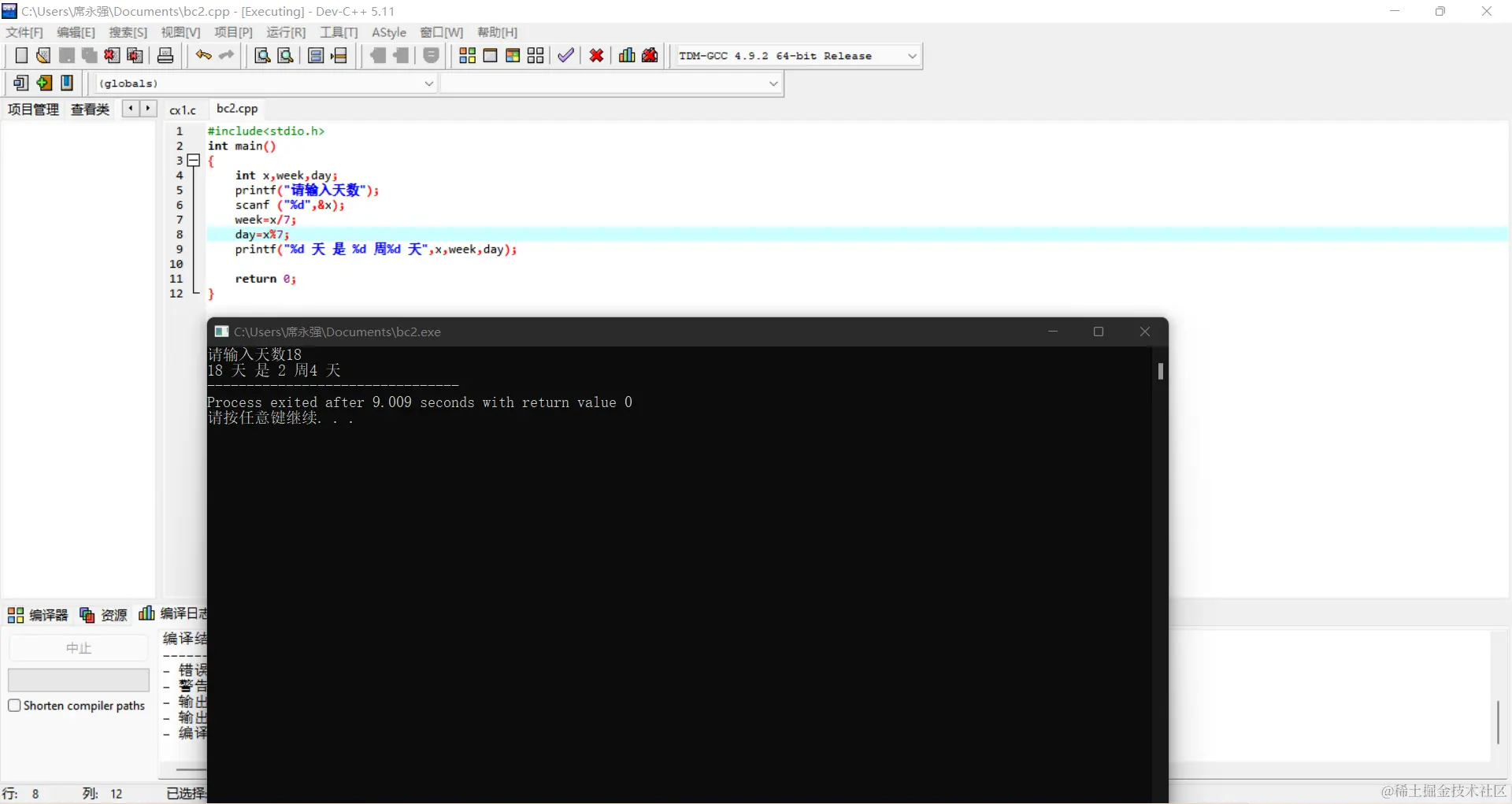Open the 视图[V] menu

181,32
